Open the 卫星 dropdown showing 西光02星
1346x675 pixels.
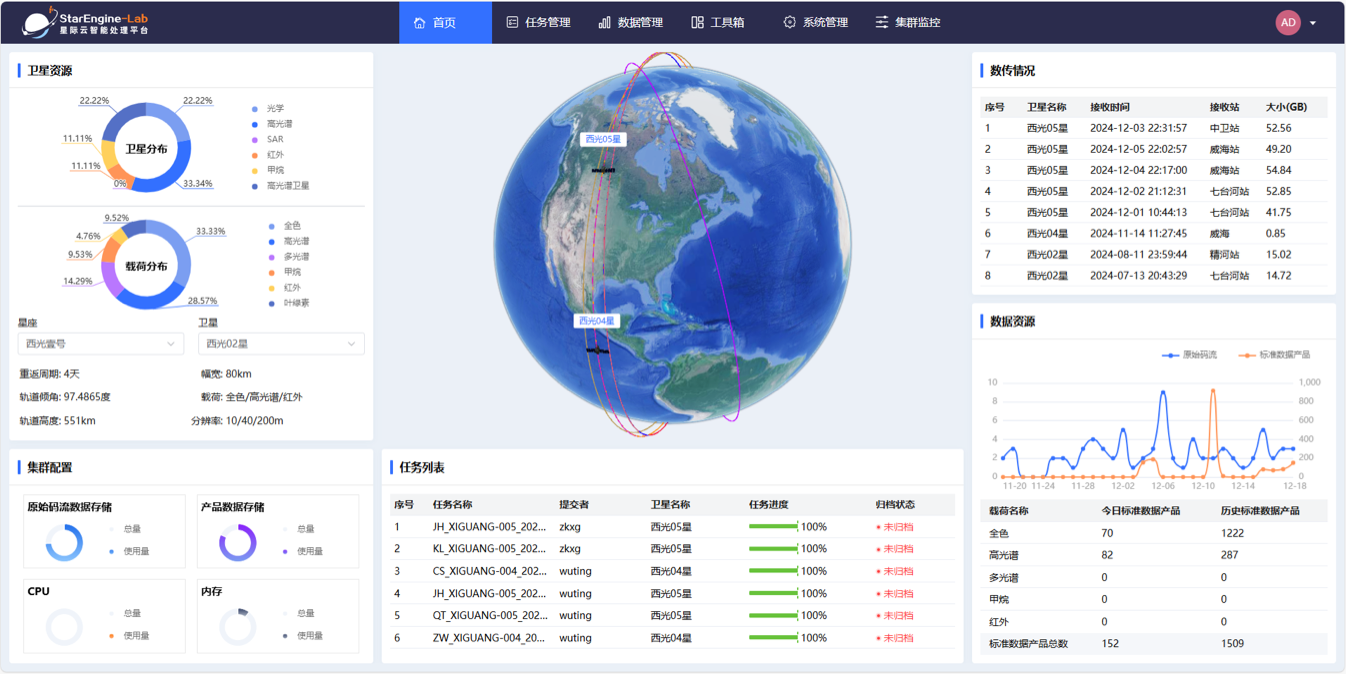[x=281, y=344]
